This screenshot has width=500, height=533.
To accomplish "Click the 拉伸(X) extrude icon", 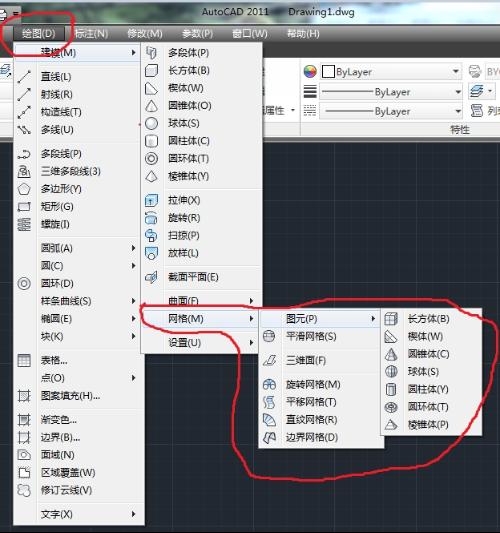I will click(x=151, y=200).
